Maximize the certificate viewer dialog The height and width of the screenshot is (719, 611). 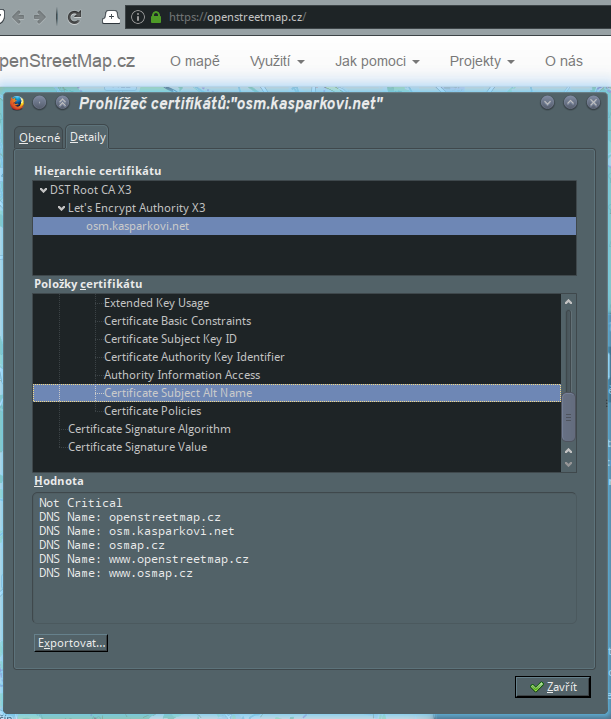coord(570,103)
